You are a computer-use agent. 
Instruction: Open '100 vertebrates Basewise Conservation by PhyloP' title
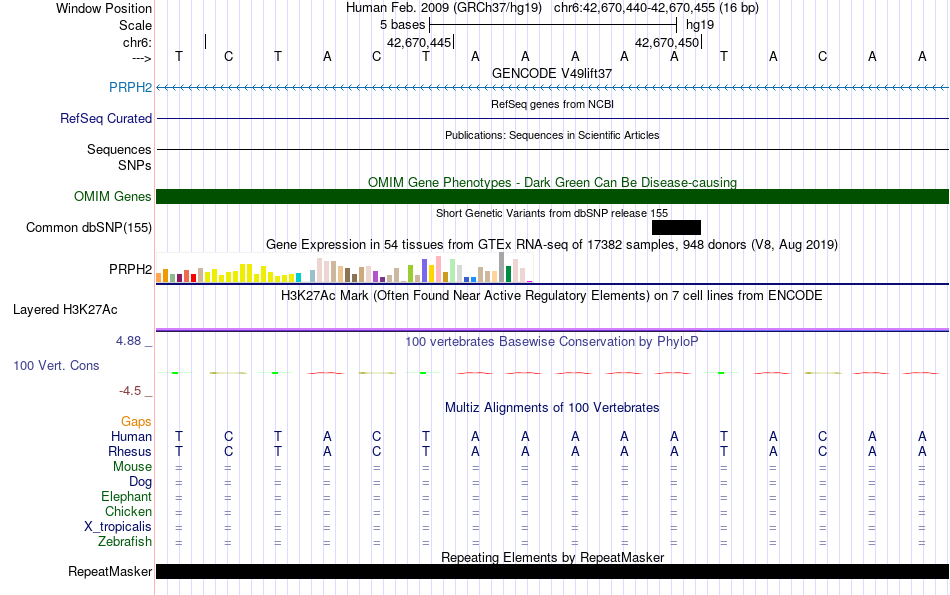[x=552, y=342]
